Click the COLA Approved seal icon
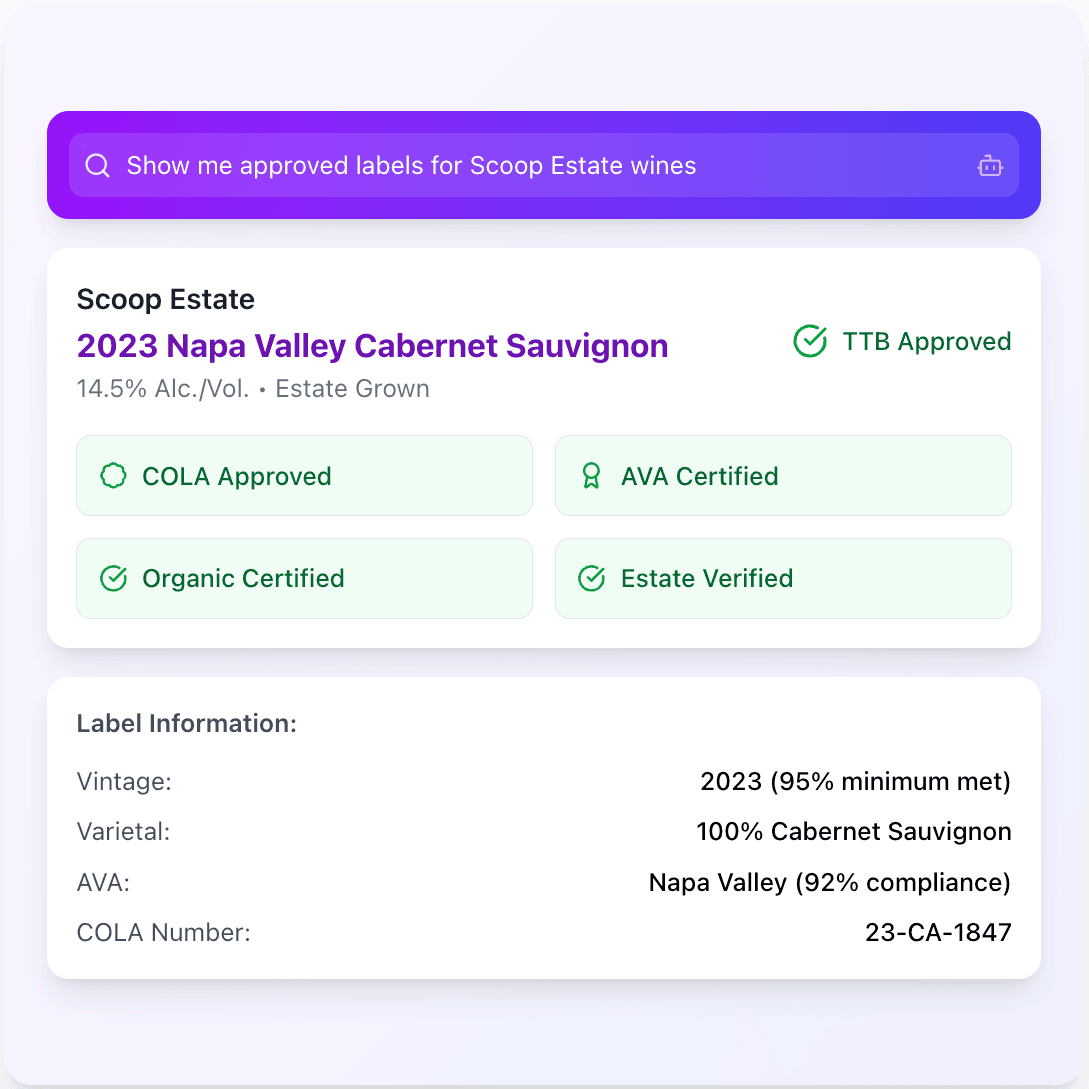Viewport: 1089px width, 1089px height. coord(113,476)
